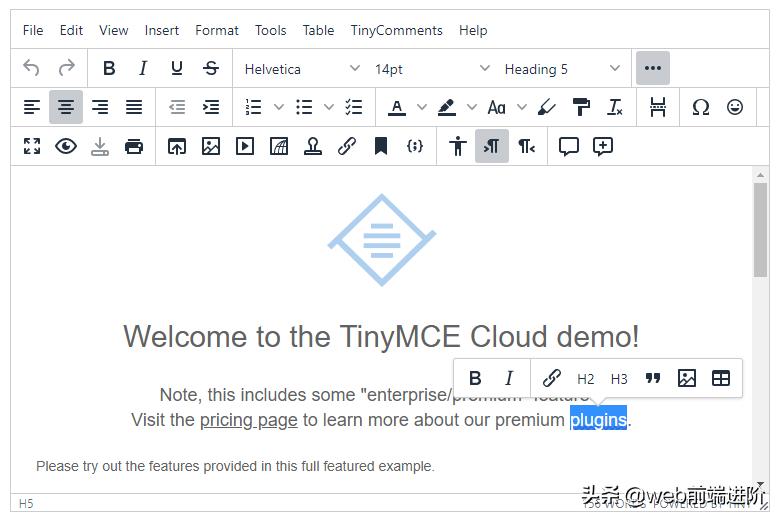Align text right

tap(100, 107)
